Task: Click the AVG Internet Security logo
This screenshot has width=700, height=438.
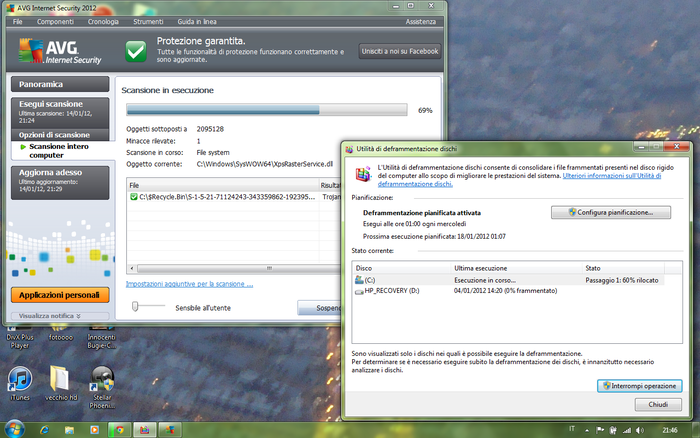Action: click(60, 51)
